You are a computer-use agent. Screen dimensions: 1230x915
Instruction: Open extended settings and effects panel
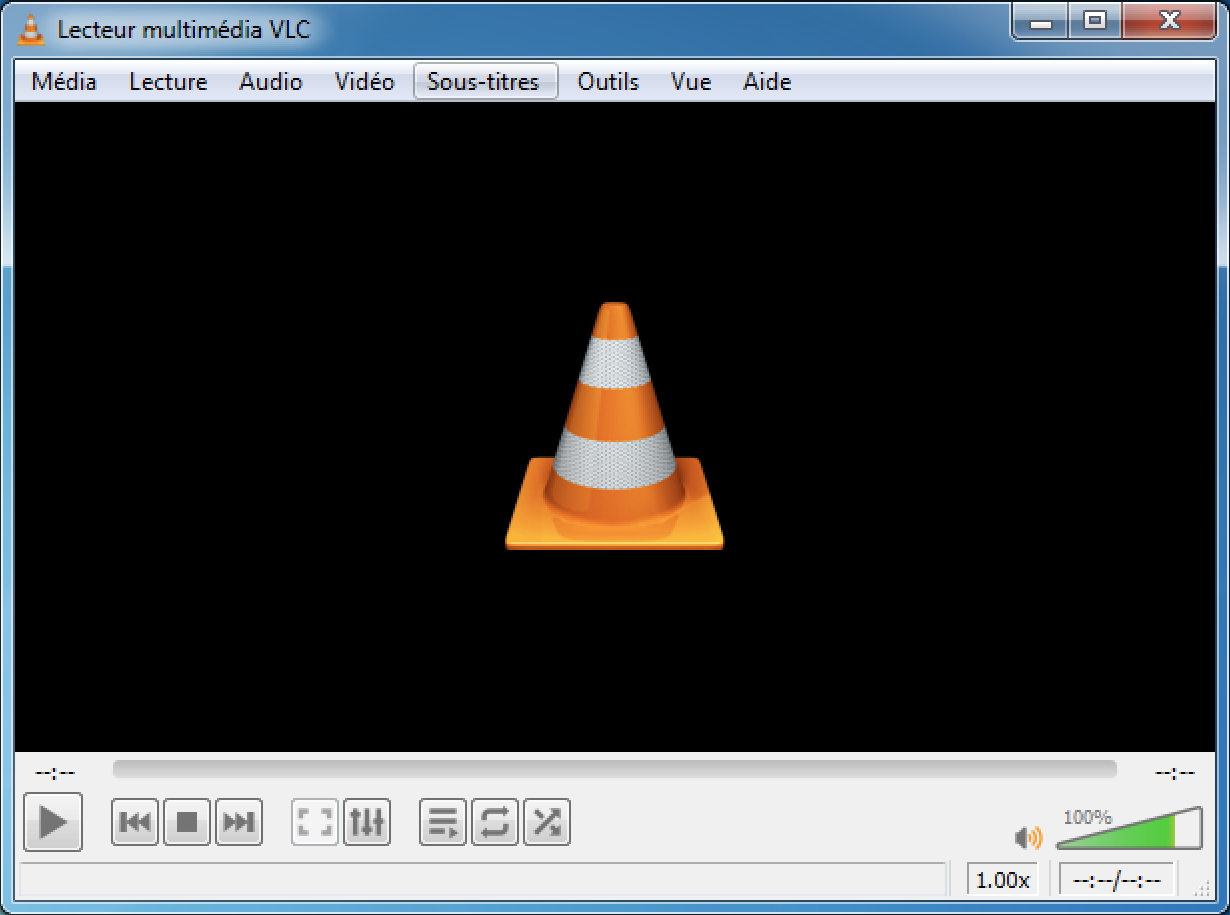[x=367, y=823]
